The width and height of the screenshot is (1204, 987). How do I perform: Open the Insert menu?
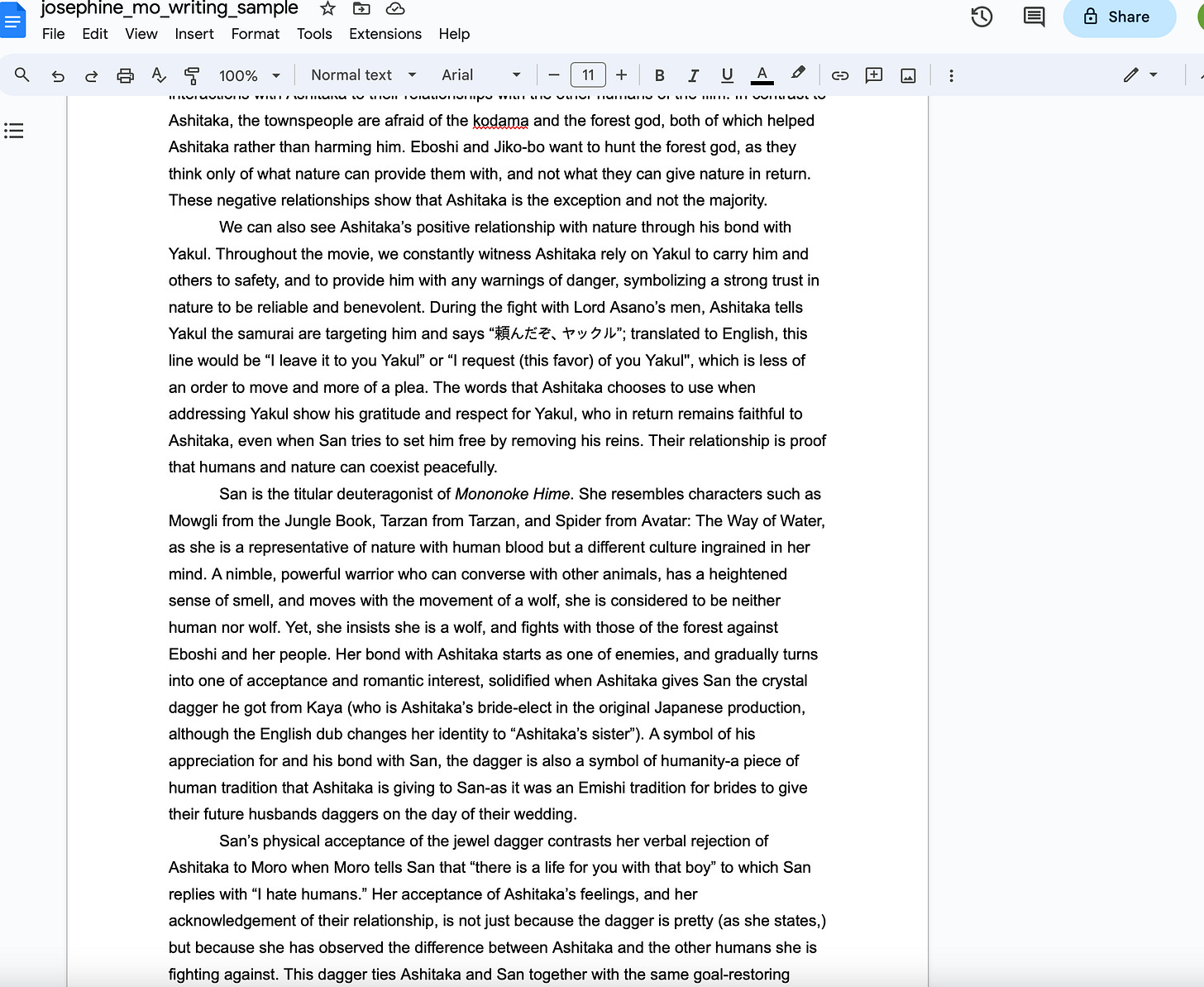[x=194, y=34]
